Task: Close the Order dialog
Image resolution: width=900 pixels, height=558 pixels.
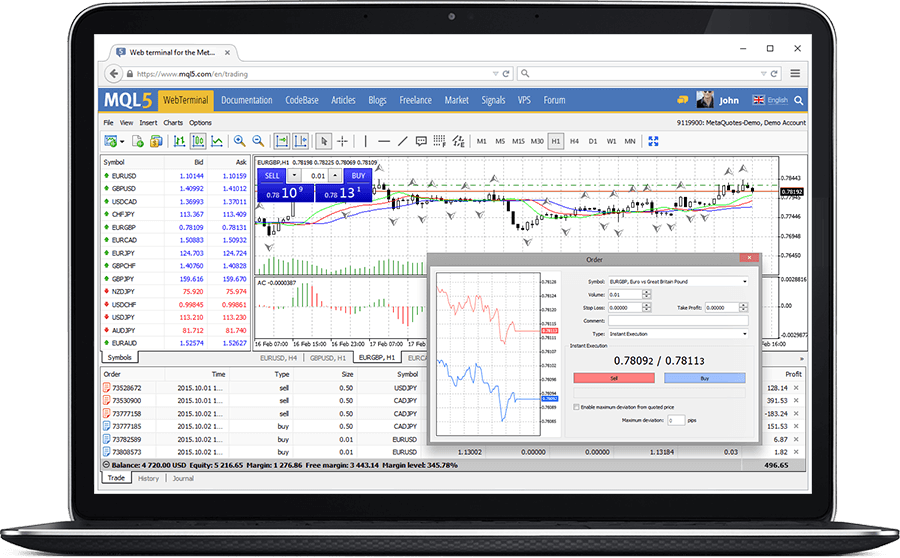Action: tap(749, 258)
